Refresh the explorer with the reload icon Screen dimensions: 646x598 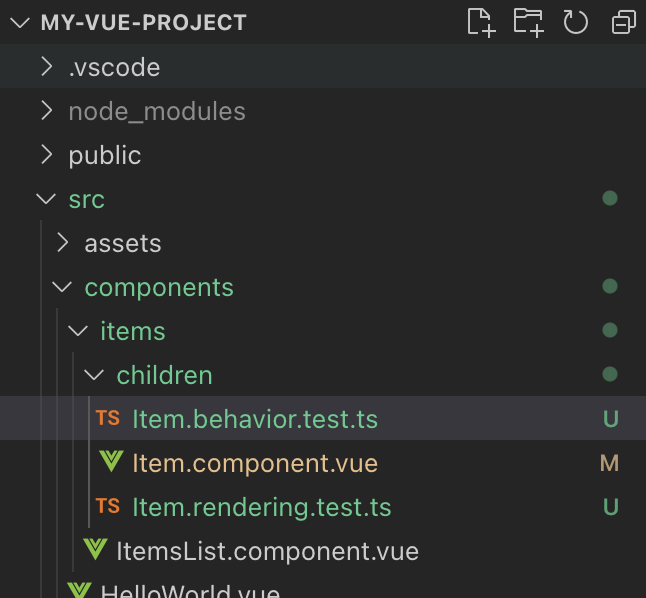(x=576, y=22)
